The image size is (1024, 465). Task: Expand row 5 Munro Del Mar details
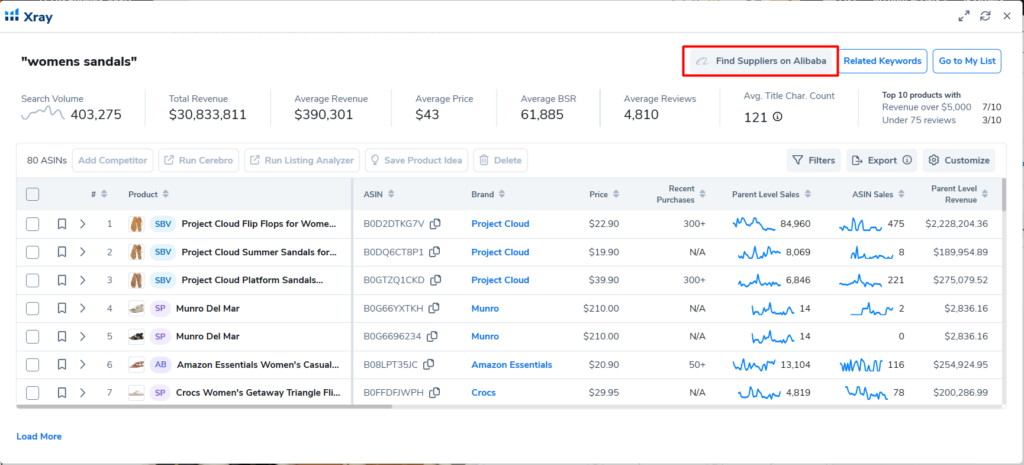[x=83, y=336]
